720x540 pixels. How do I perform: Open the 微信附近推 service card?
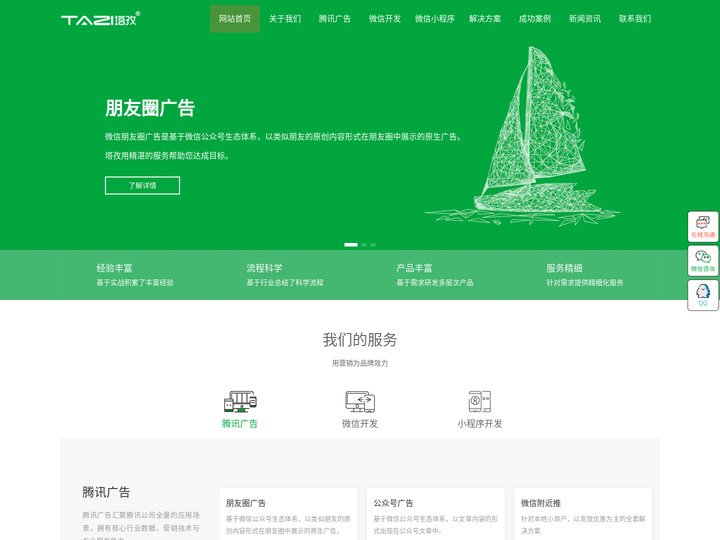point(583,514)
